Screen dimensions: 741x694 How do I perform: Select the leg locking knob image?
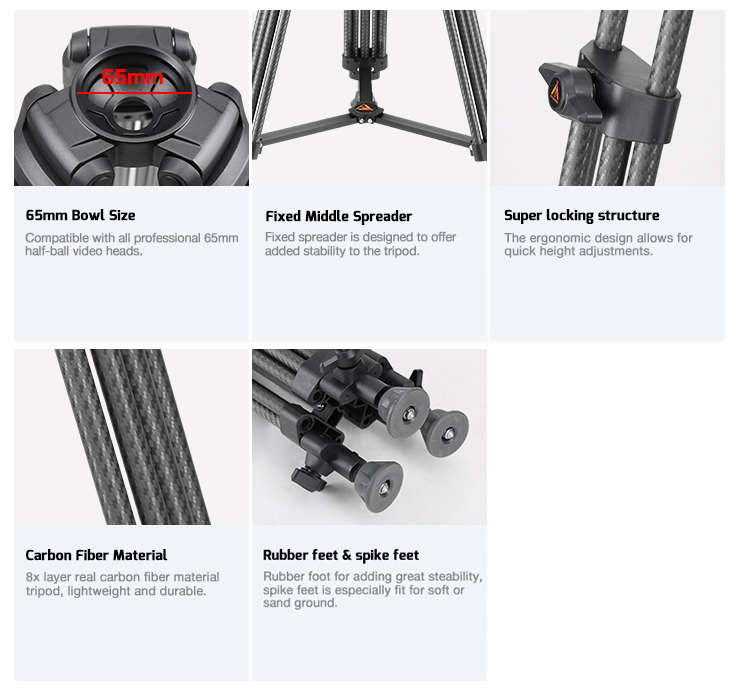point(607,98)
